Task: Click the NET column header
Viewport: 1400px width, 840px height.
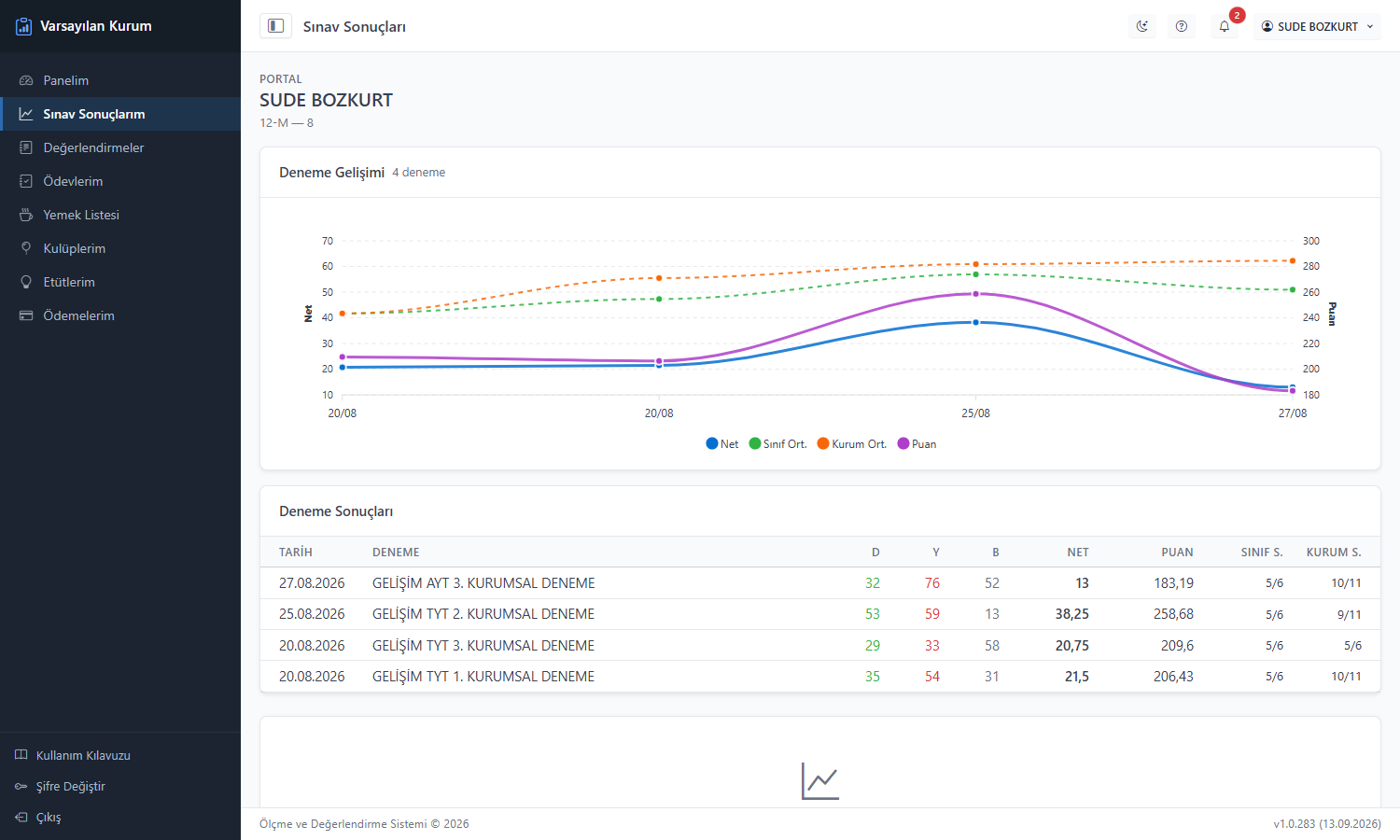Action: click(1078, 553)
